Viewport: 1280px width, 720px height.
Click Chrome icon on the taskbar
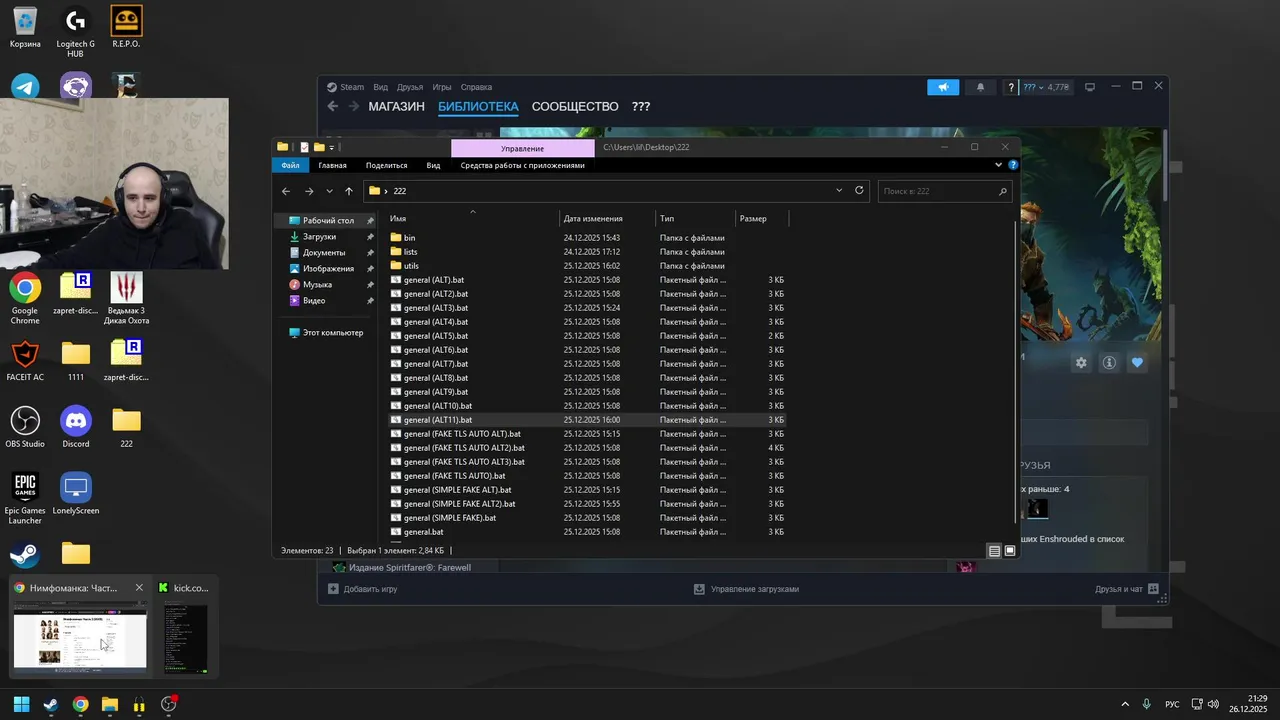80,704
